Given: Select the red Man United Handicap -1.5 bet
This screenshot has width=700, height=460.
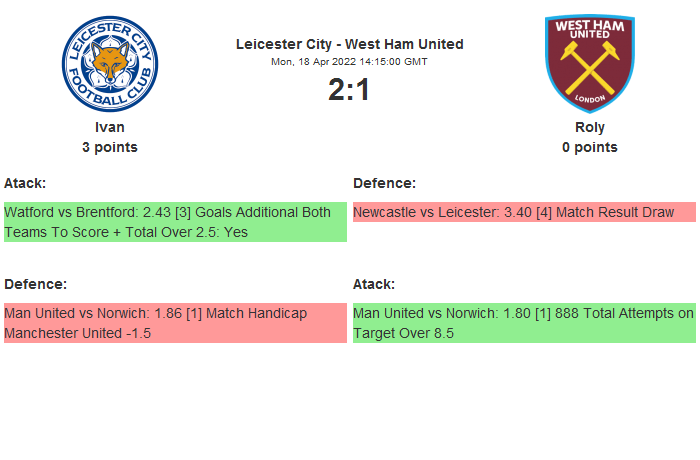Looking at the screenshot, I should click(175, 323).
